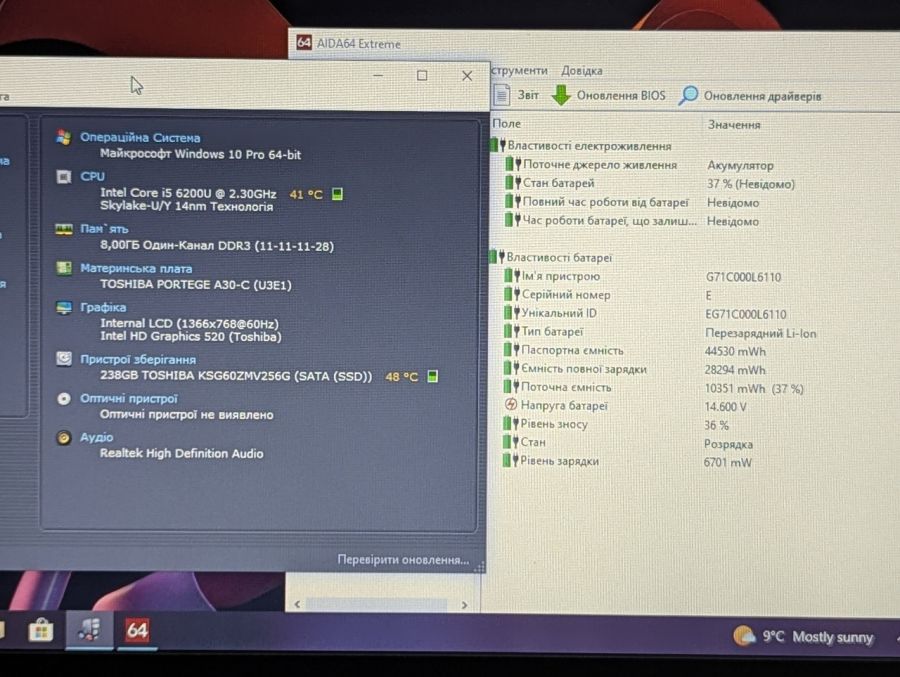Click the driver update magnifier icon
900x677 pixels.
click(x=688, y=95)
